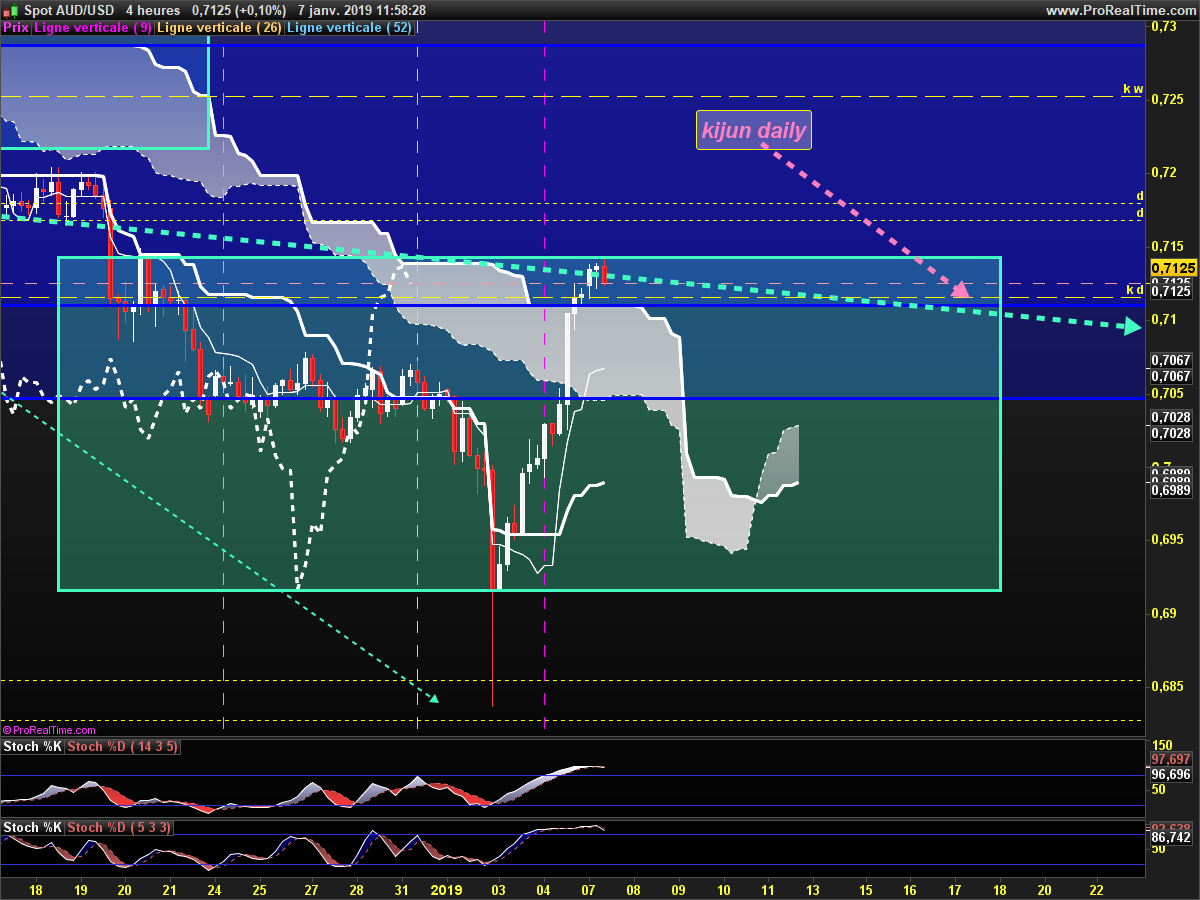The image size is (1200, 900).
Task: Click the 0,6989 price tag on the axis
Action: tap(1170, 490)
